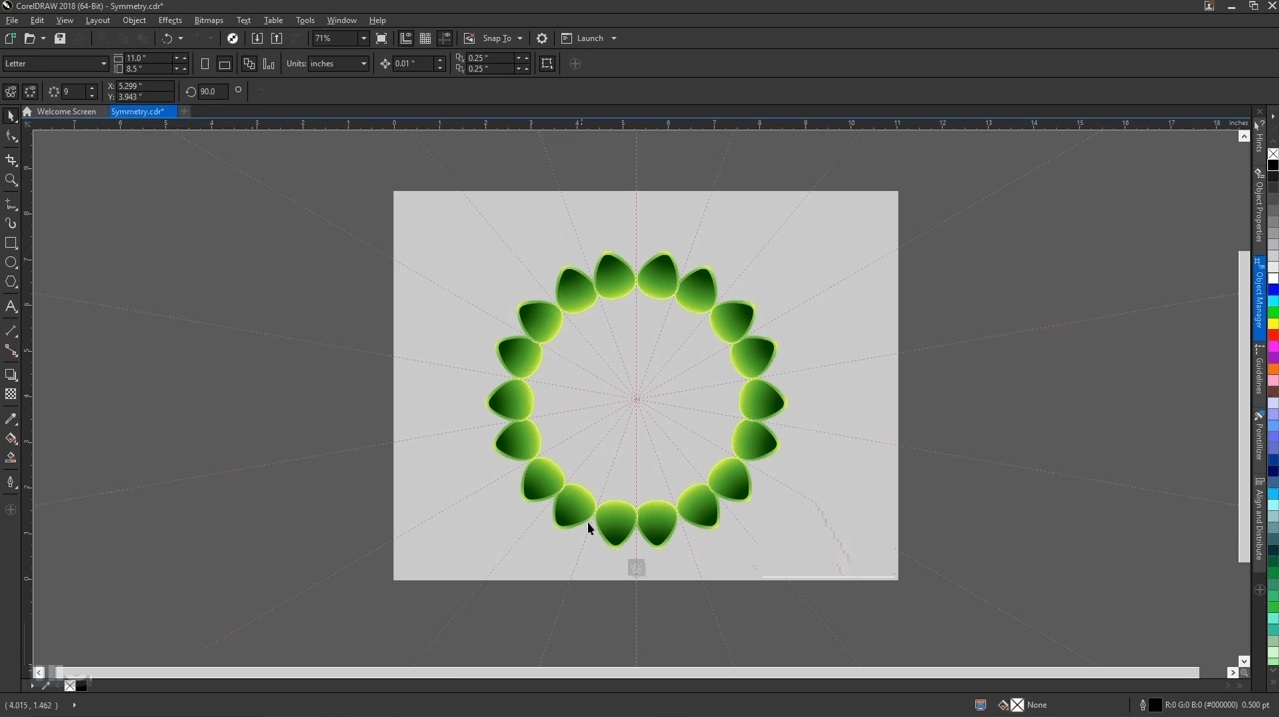The height and width of the screenshot is (717, 1279).
Task: Toggle All pages layout button
Action: coord(249,64)
